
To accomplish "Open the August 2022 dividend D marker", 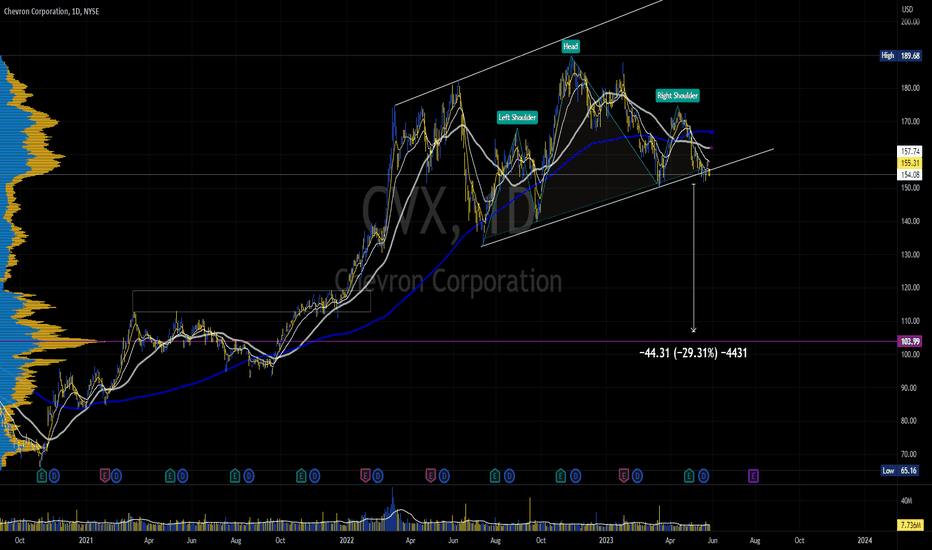I will coord(509,476).
